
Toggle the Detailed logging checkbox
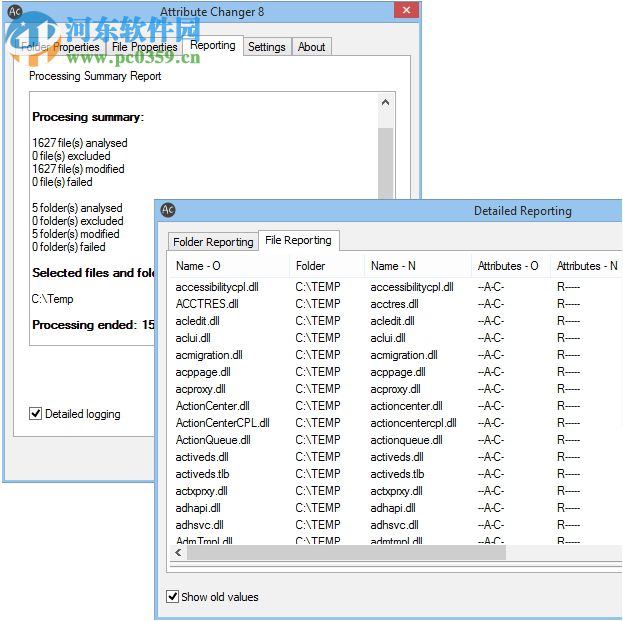pyautogui.click(x=35, y=414)
